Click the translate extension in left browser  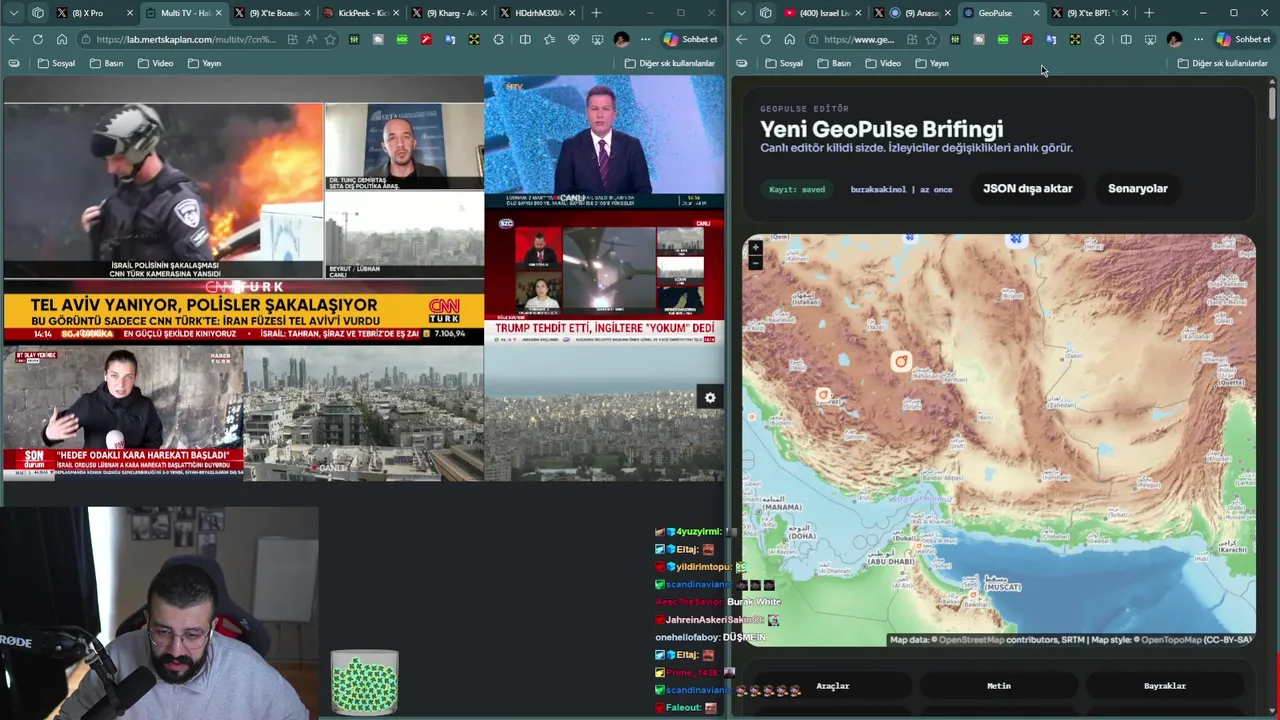pyautogui.click(x=450, y=39)
